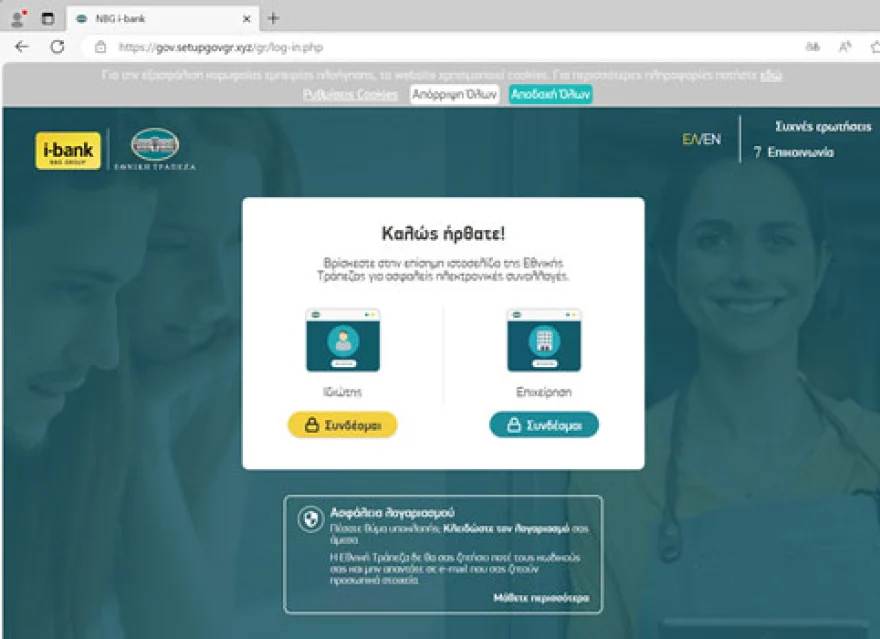This screenshot has width=880, height=639.
Task: Open the Ρυθμίσεις Cookies link
Action: click(x=350, y=94)
